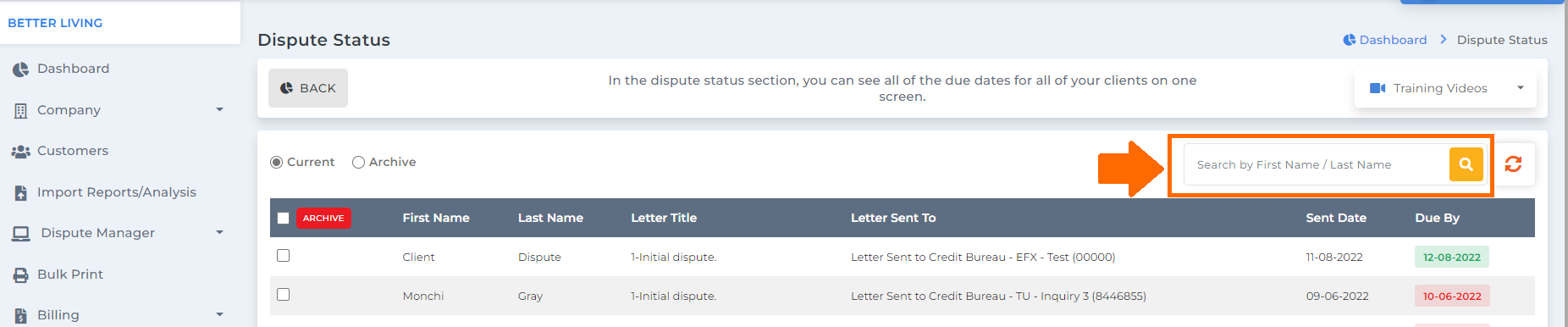Click the BACK button

click(308, 88)
